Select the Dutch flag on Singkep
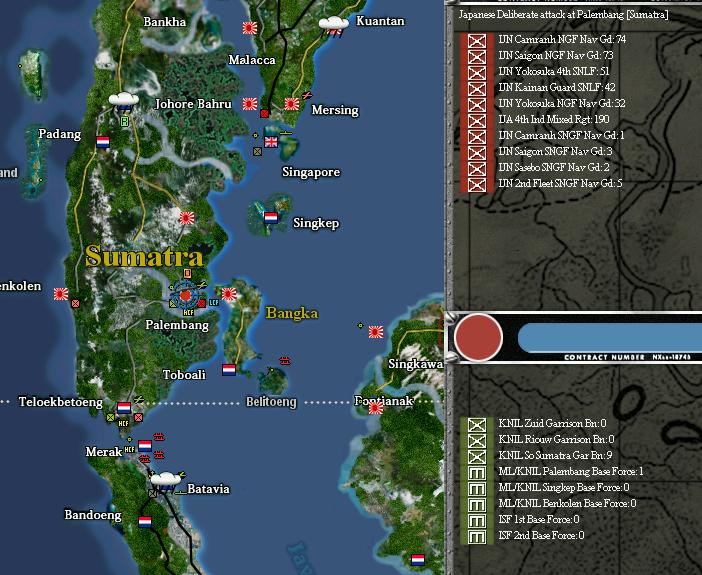This screenshot has width=702, height=575. pos(271,218)
